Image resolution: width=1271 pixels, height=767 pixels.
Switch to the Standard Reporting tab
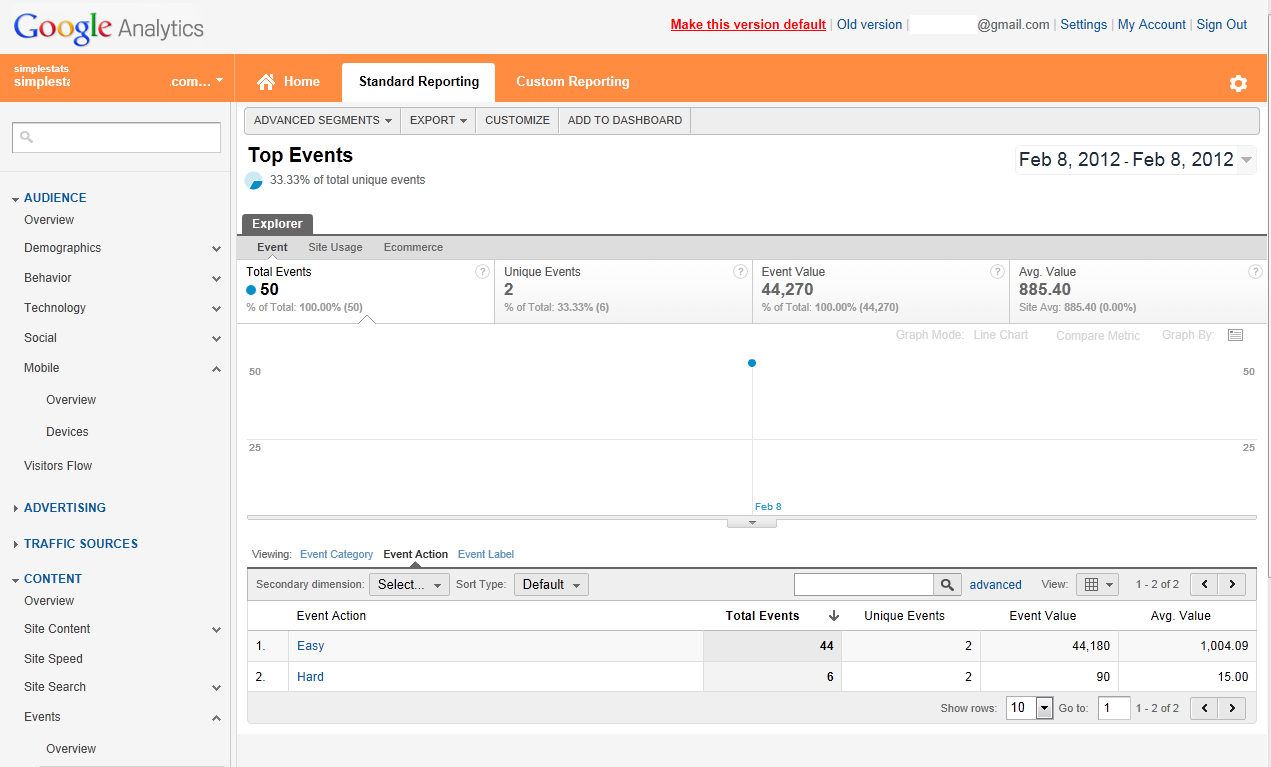pyautogui.click(x=419, y=82)
